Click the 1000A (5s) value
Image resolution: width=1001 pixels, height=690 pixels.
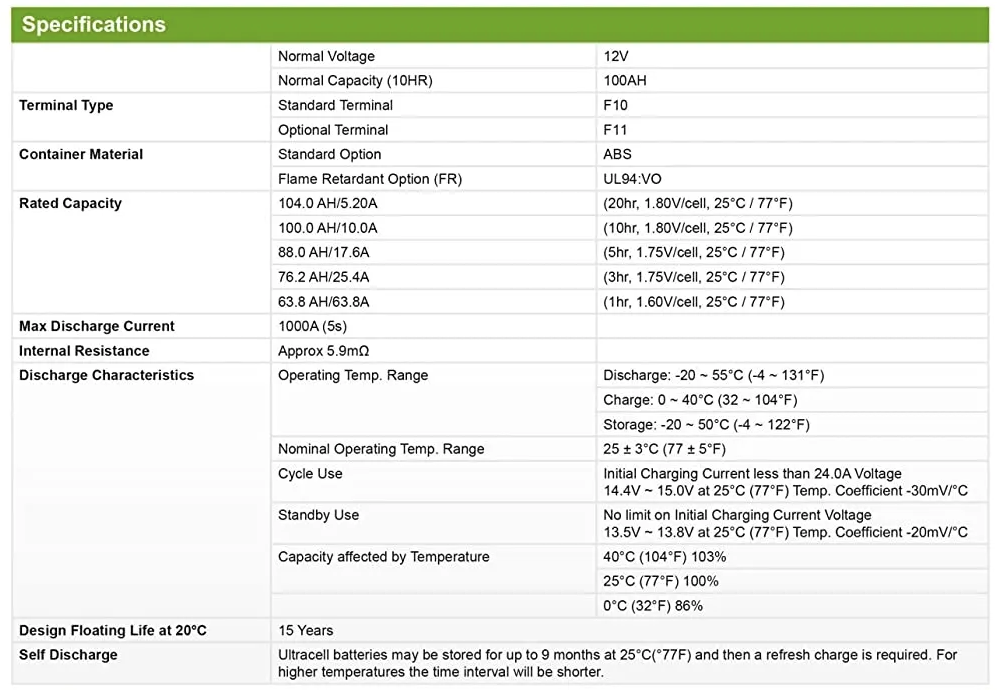312,327
